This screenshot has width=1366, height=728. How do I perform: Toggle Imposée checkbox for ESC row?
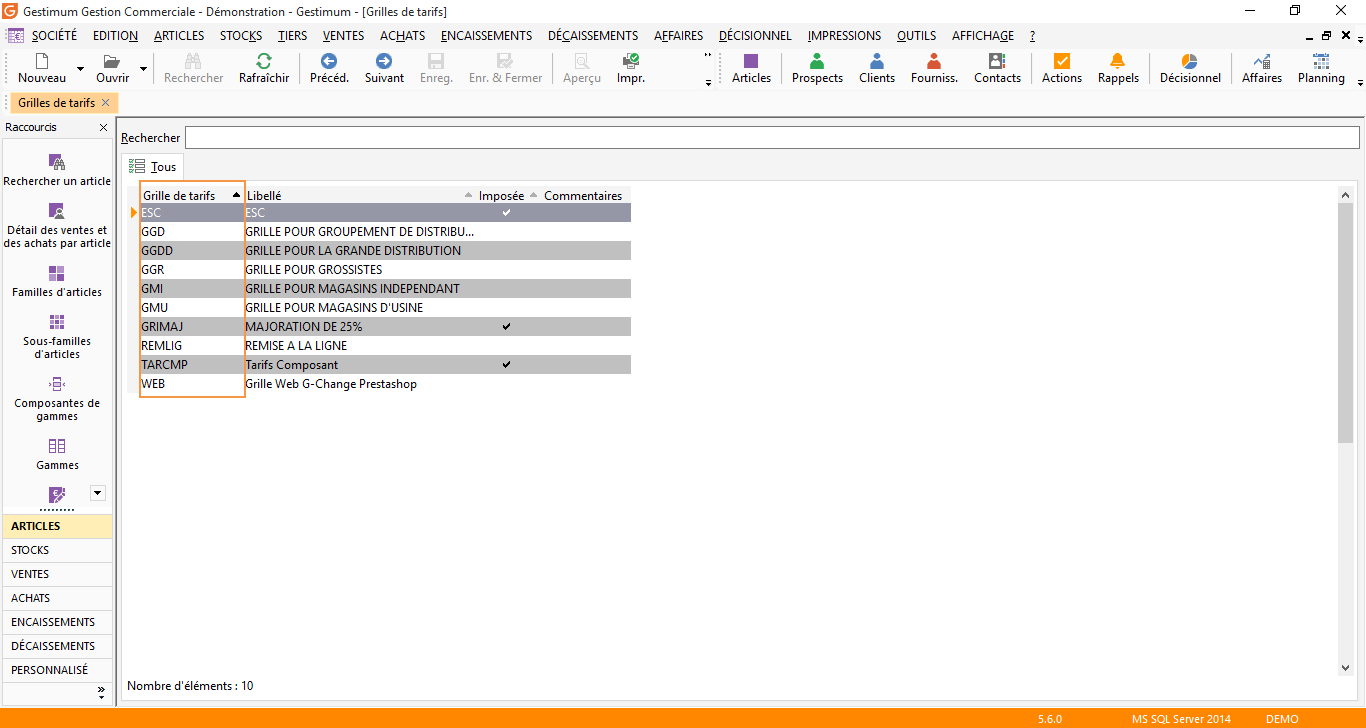pyautogui.click(x=506, y=213)
